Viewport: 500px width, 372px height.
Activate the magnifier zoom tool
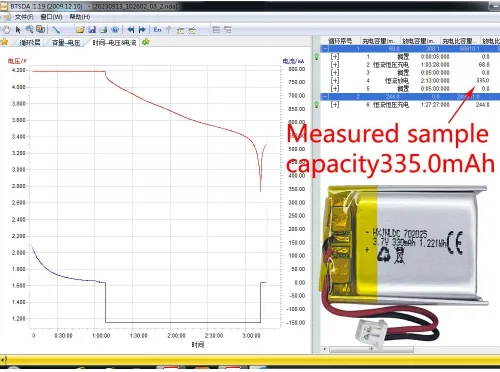(x=29, y=29)
